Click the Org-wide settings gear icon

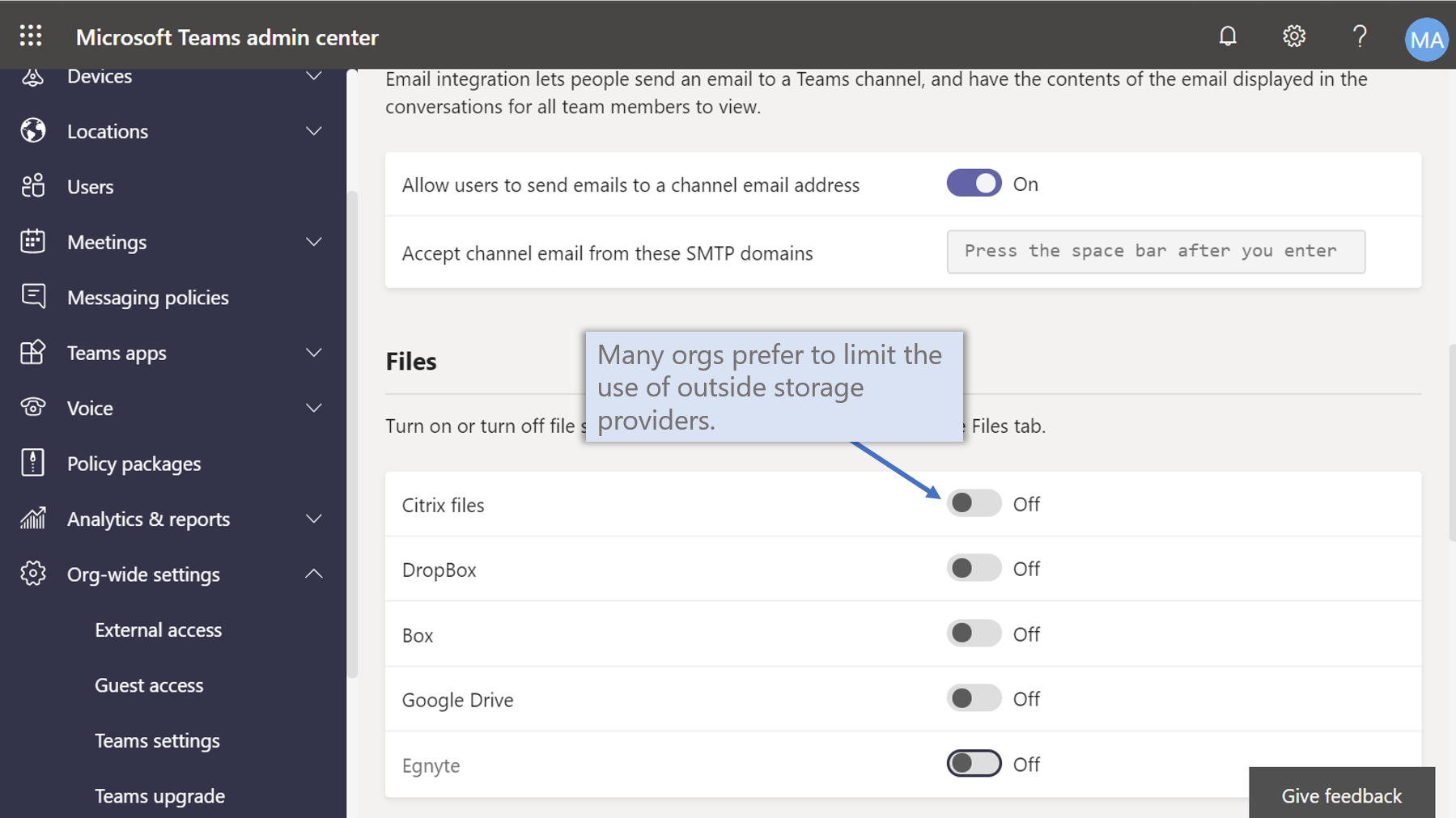[33, 574]
